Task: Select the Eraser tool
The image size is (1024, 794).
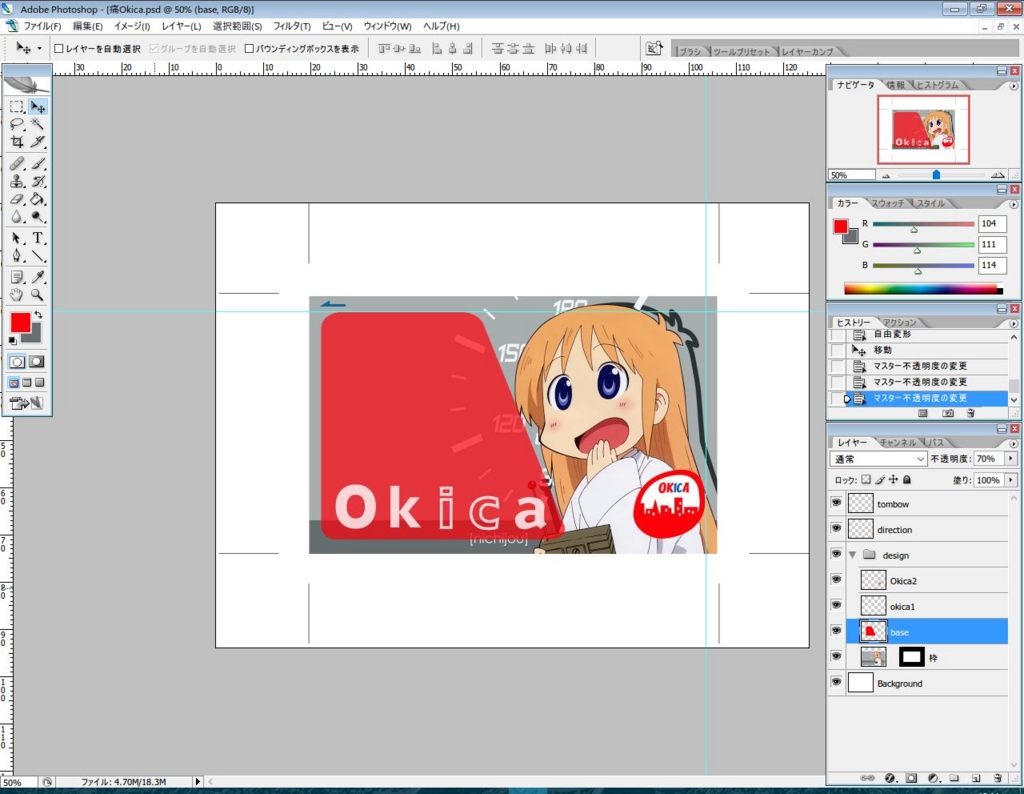Action: (17, 199)
